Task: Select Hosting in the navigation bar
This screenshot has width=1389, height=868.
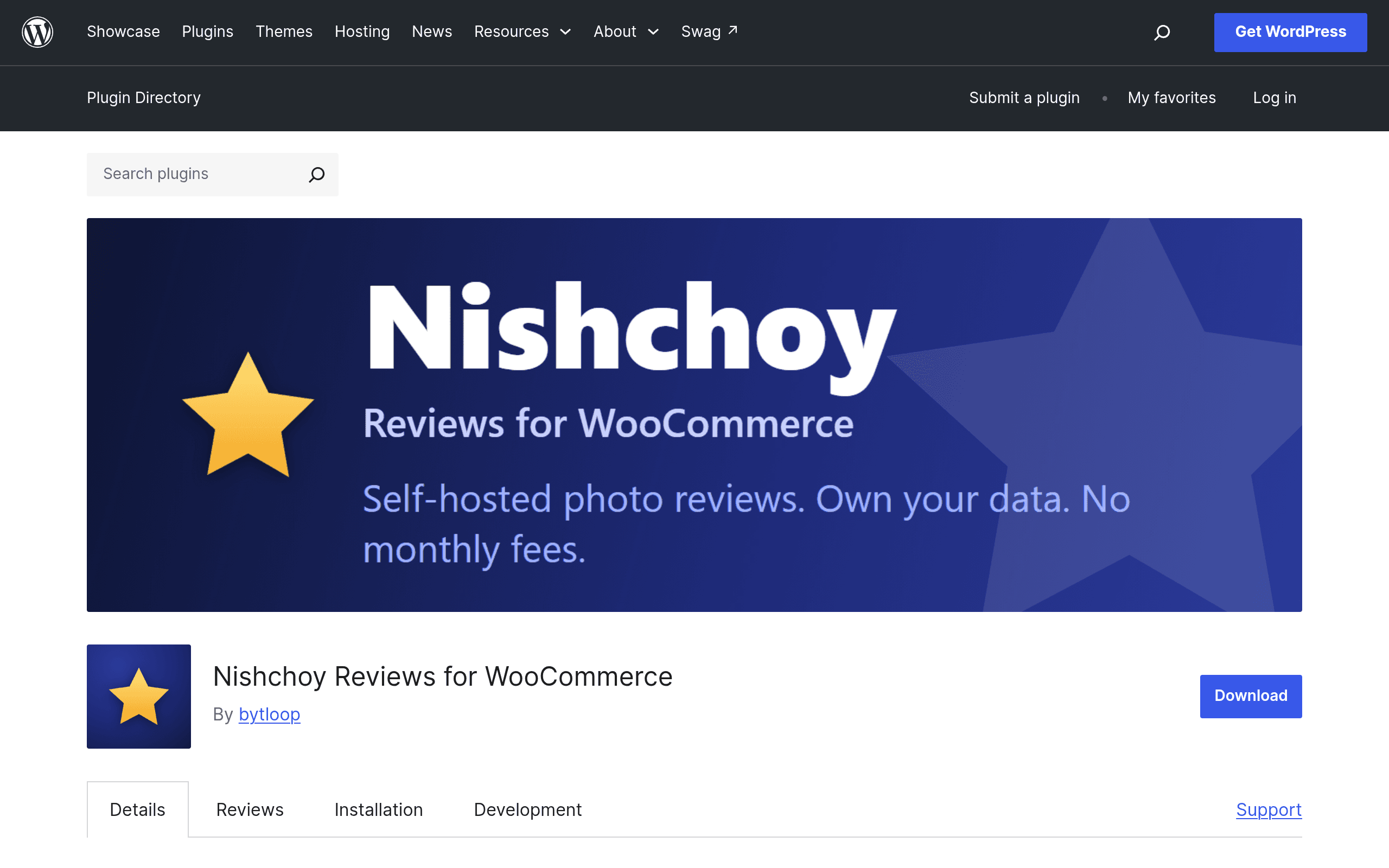Action: point(362,31)
